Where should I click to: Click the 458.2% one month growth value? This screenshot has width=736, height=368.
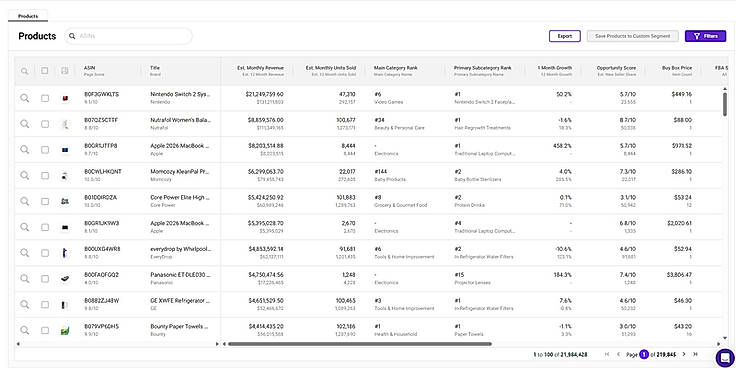click(562, 146)
